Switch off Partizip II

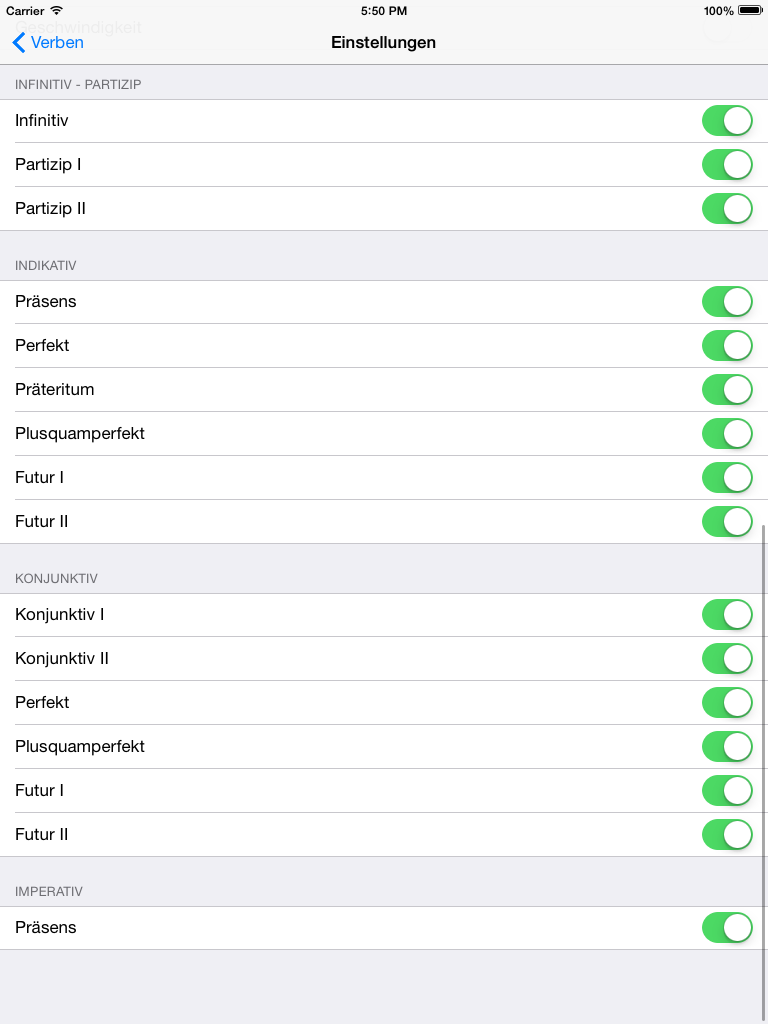[x=727, y=208]
